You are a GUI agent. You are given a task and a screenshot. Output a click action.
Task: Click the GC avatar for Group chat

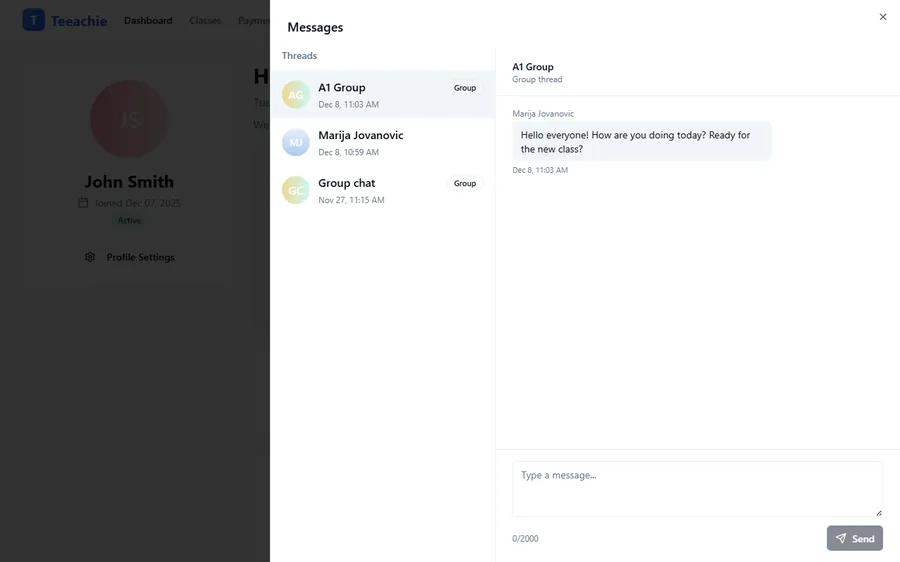pyautogui.click(x=295, y=190)
